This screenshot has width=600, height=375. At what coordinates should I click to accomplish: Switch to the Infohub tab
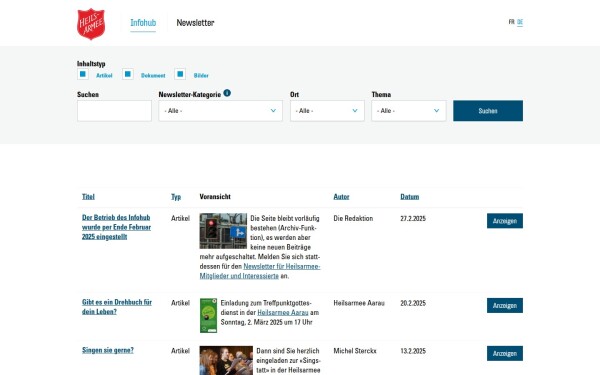pyautogui.click(x=143, y=23)
